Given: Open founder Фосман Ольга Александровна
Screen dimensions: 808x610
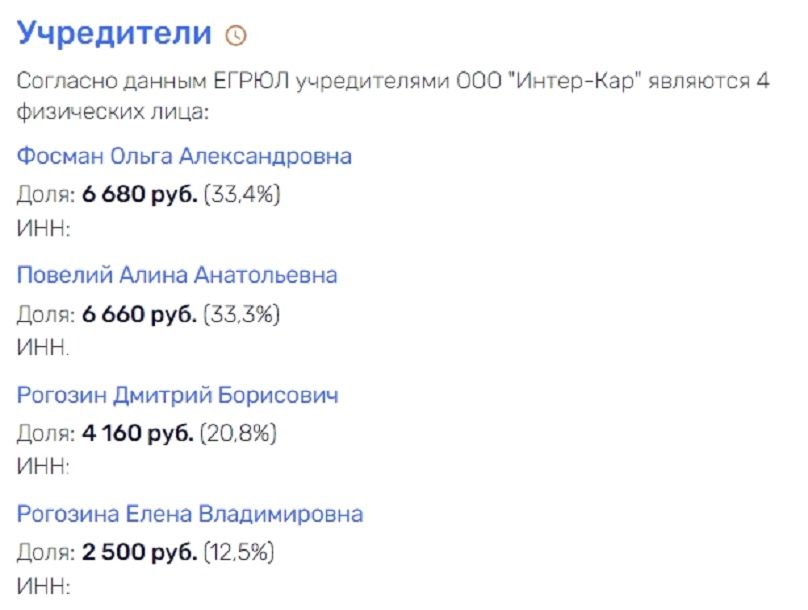Looking at the screenshot, I should point(184,156).
